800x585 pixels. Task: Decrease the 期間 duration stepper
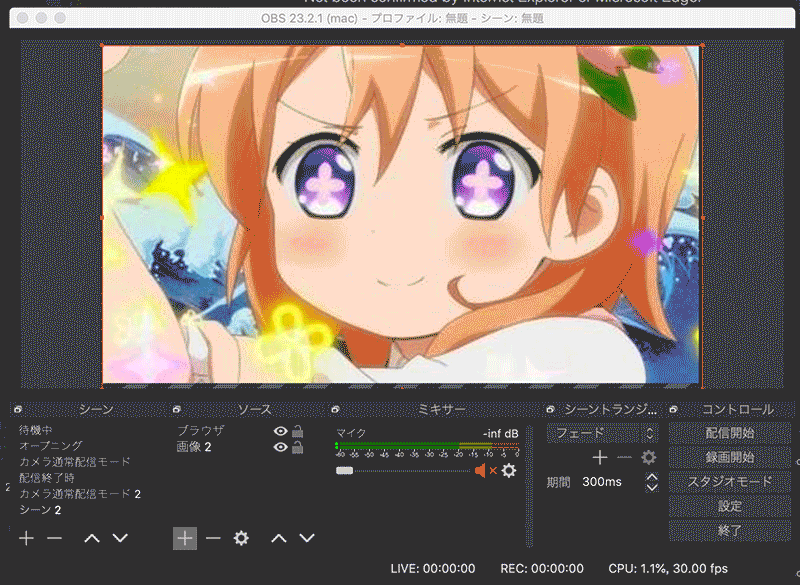click(652, 487)
